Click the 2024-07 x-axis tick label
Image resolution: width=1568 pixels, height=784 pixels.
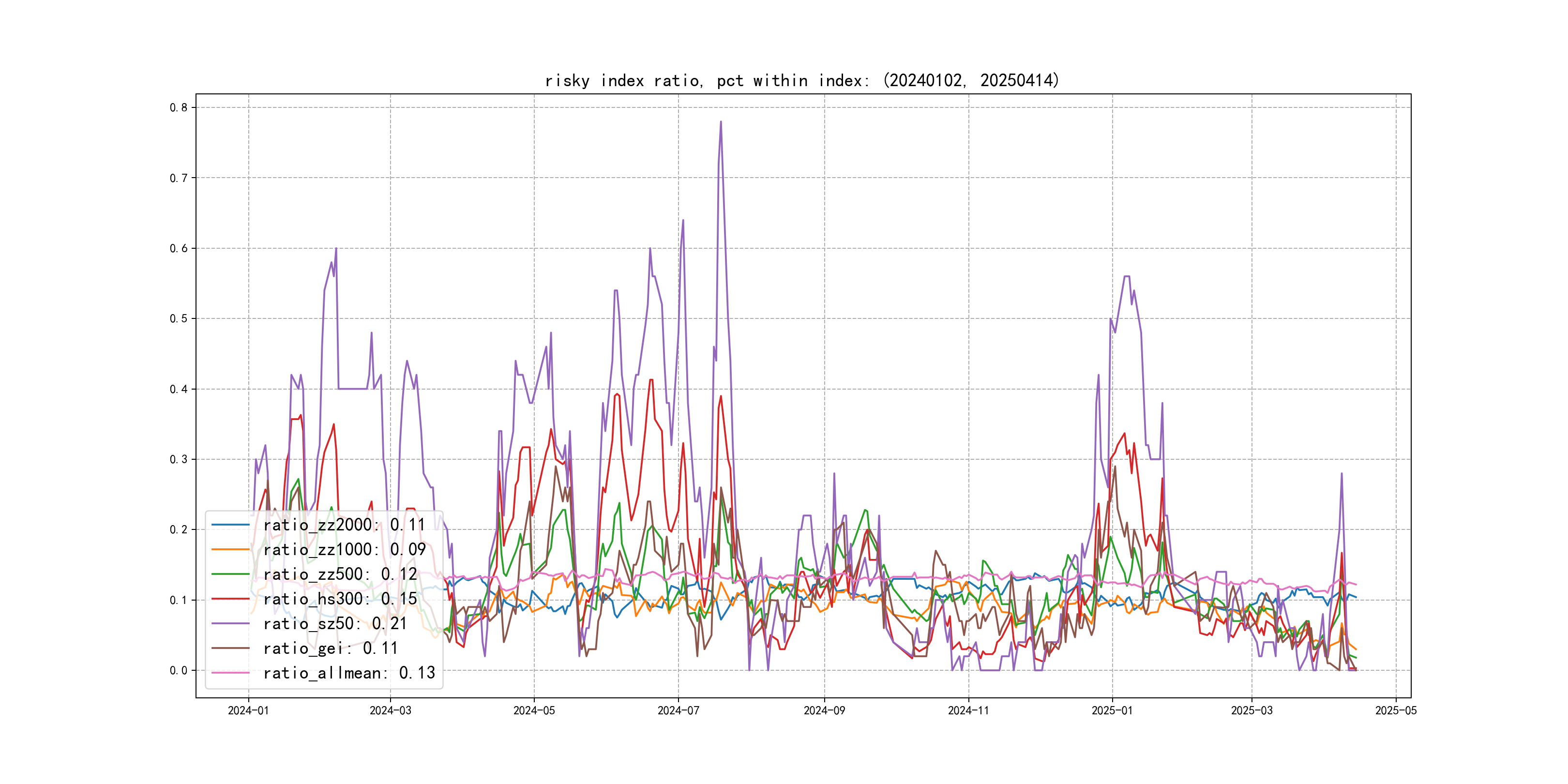(x=678, y=710)
